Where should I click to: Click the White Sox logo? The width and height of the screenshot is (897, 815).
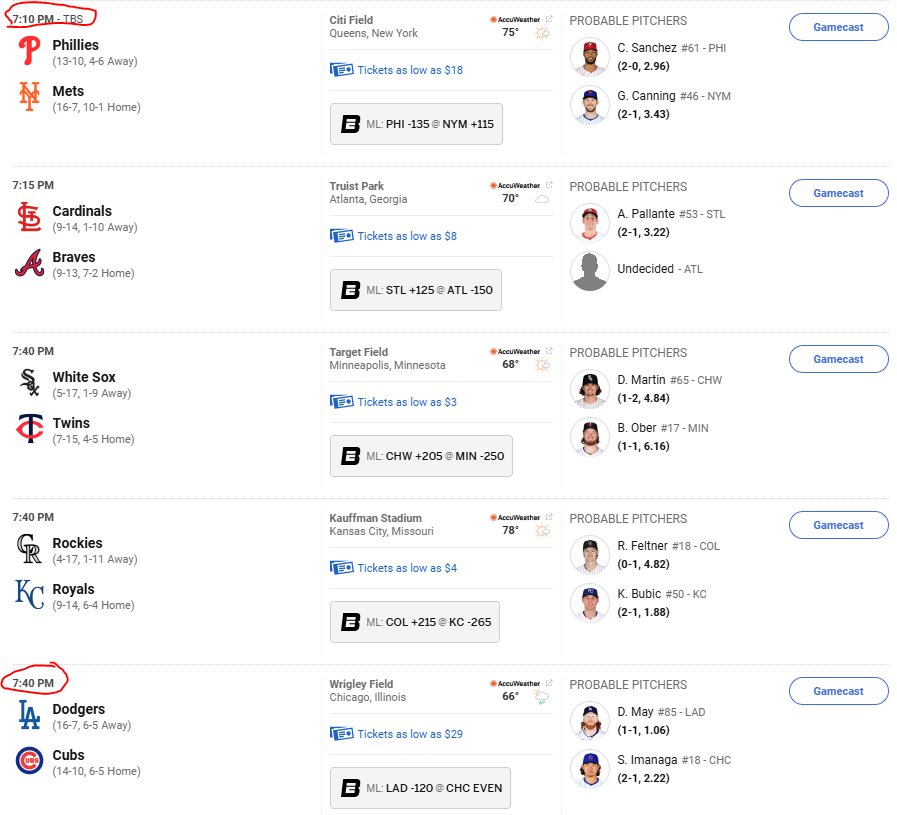click(x=30, y=383)
